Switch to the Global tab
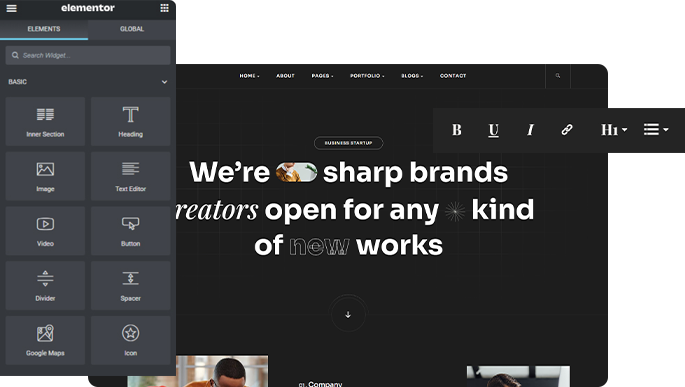The height and width of the screenshot is (387, 685). tap(132, 29)
